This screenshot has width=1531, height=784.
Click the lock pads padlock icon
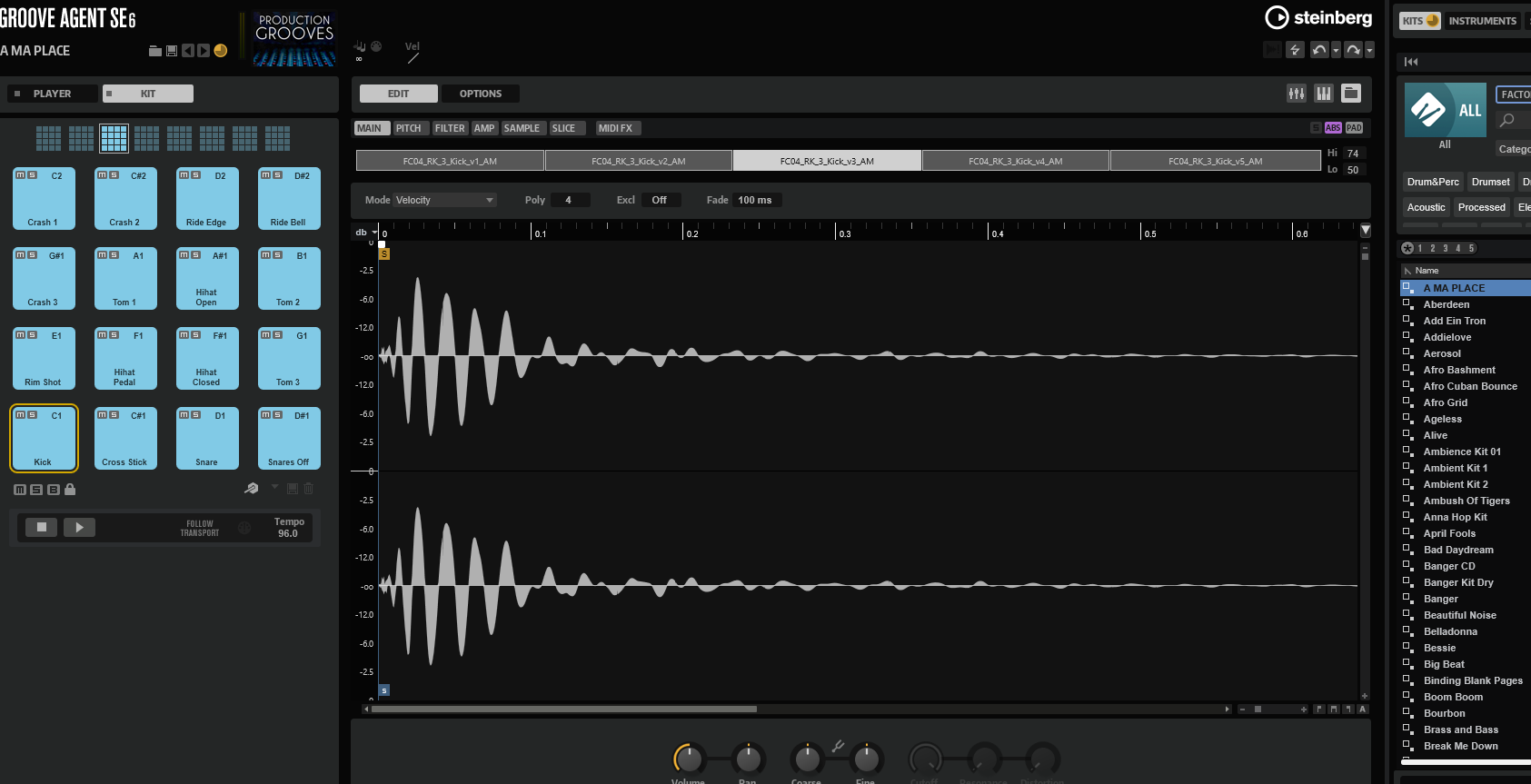coord(70,490)
